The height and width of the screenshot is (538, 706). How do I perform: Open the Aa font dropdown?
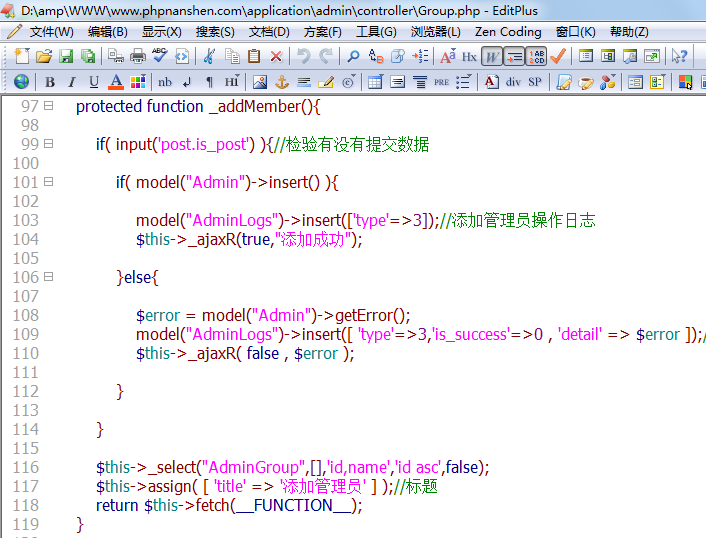448,56
